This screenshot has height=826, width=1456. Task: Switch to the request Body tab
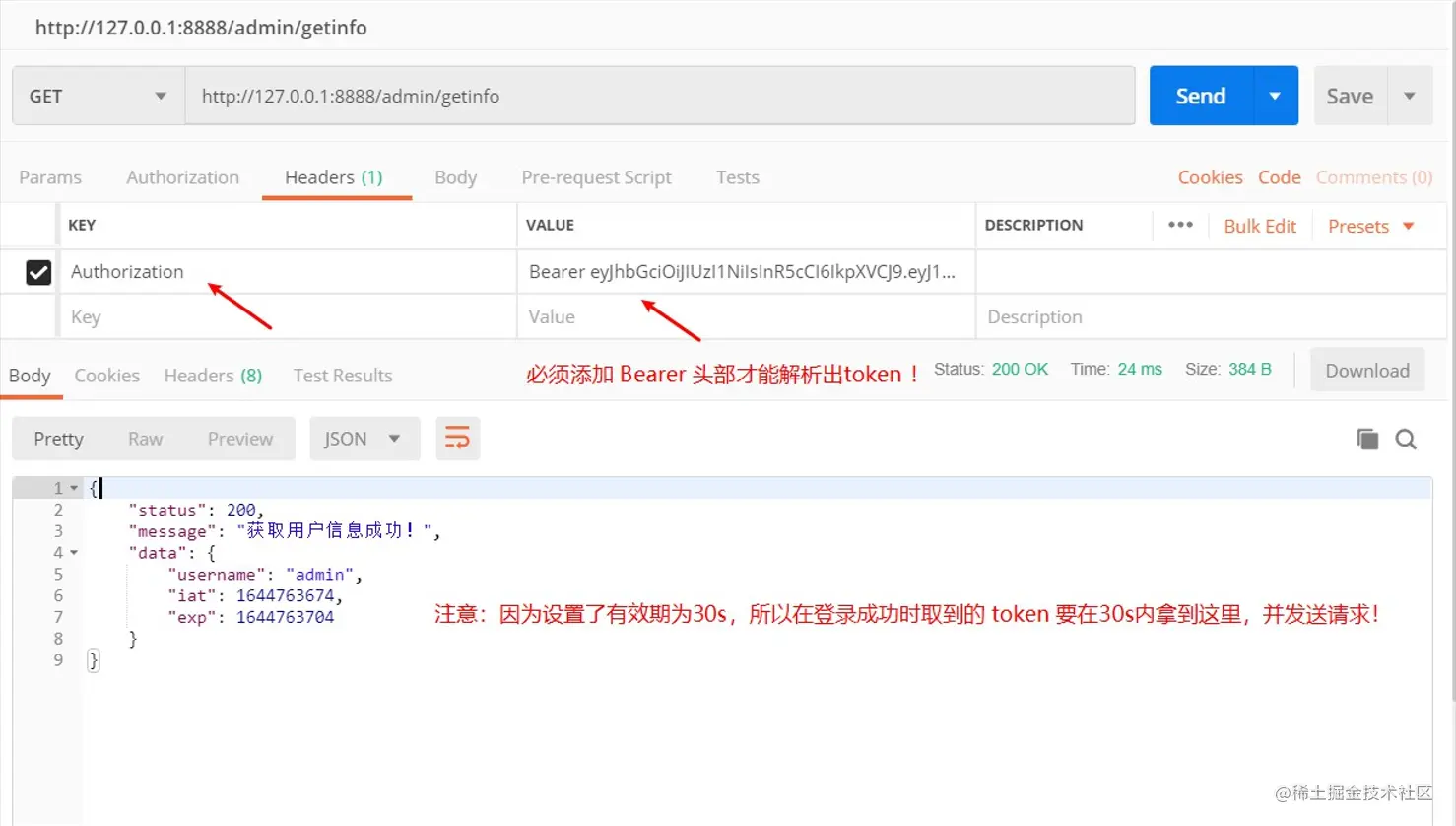point(455,177)
